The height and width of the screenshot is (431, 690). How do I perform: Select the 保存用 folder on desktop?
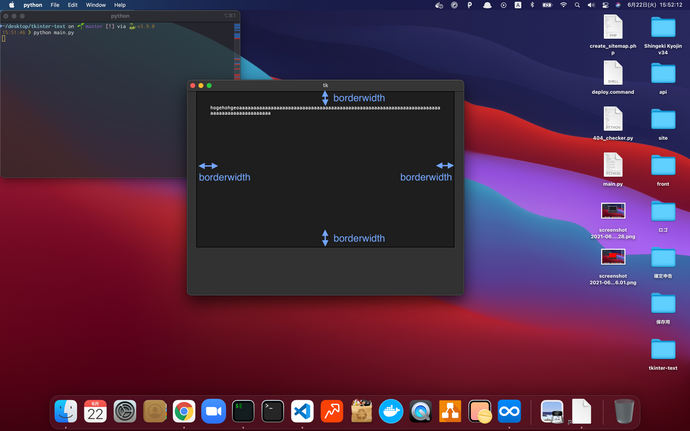(x=663, y=308)
